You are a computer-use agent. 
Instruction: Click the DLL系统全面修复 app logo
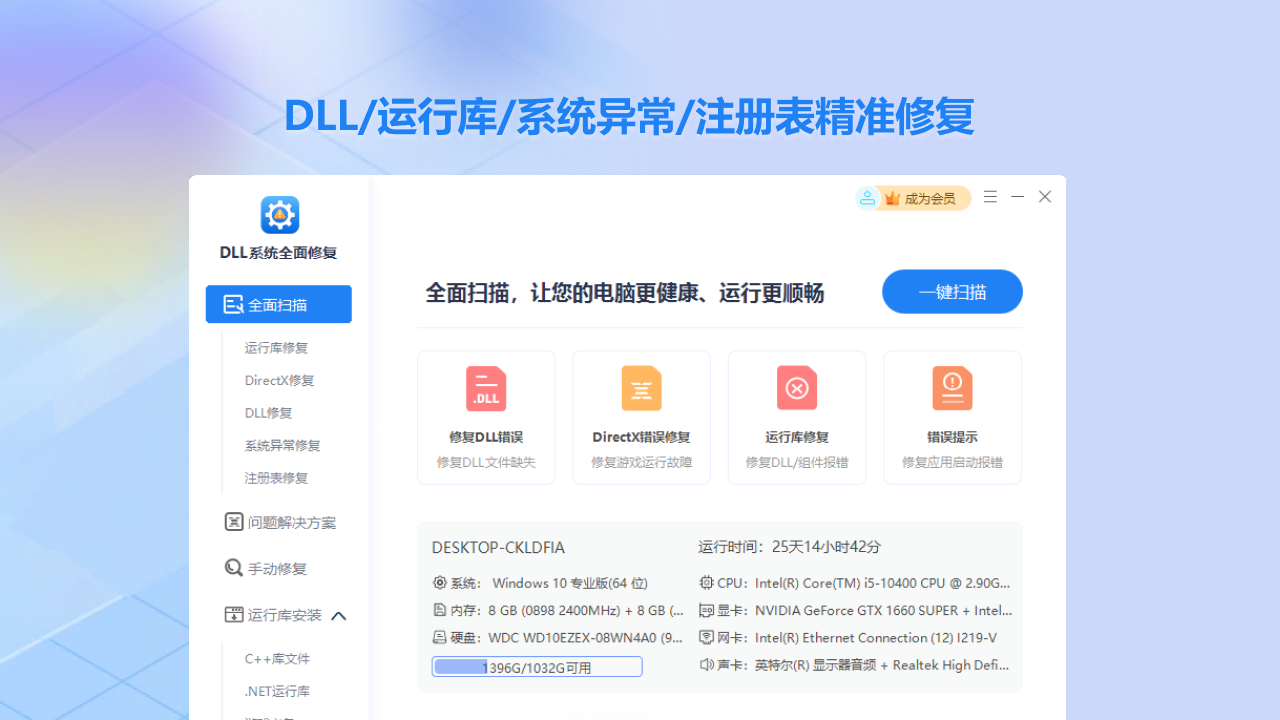point(279,215)
